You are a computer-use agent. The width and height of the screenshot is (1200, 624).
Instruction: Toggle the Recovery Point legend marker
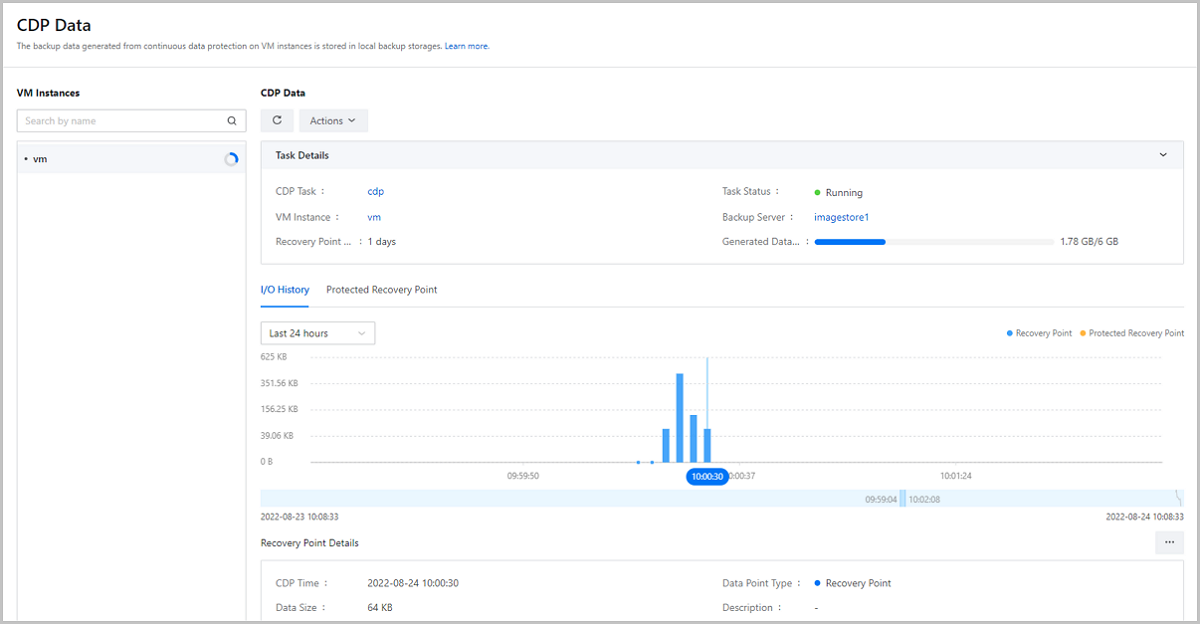pos(1010,333)
